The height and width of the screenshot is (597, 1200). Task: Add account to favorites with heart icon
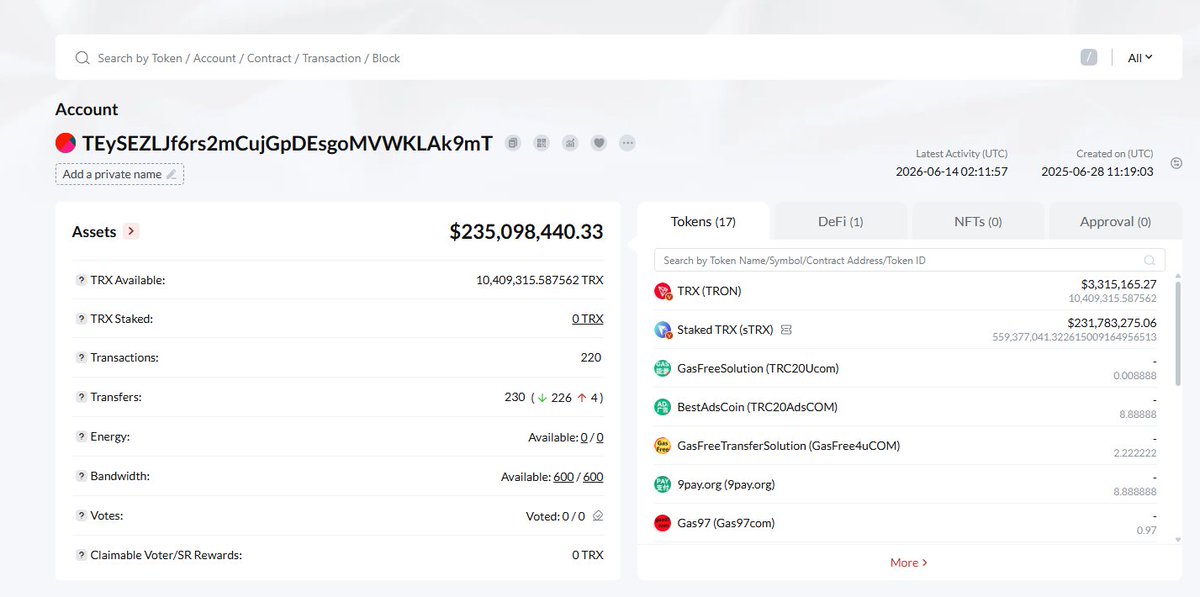599,143
